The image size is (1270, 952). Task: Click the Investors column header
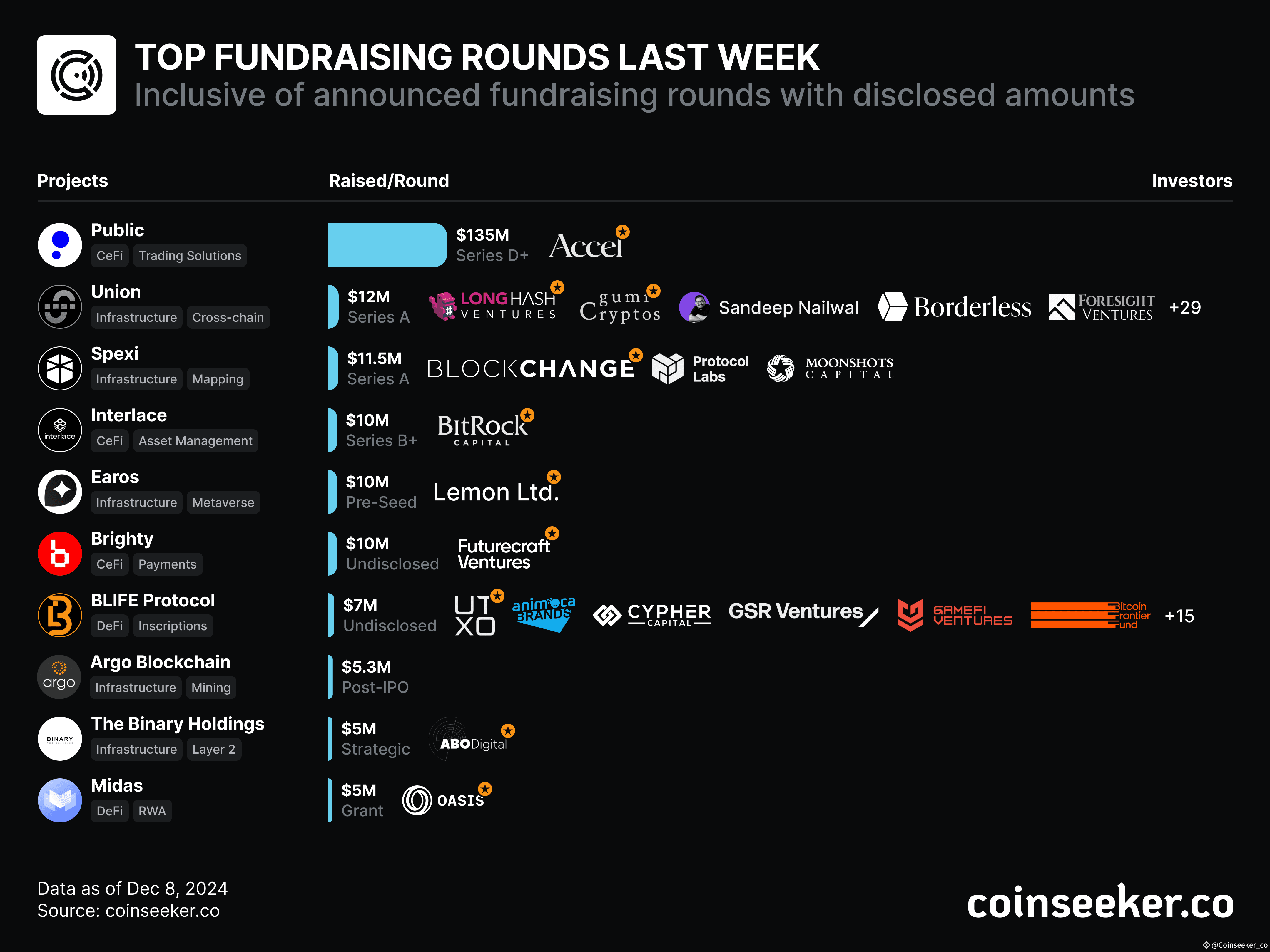point(1192,181)
